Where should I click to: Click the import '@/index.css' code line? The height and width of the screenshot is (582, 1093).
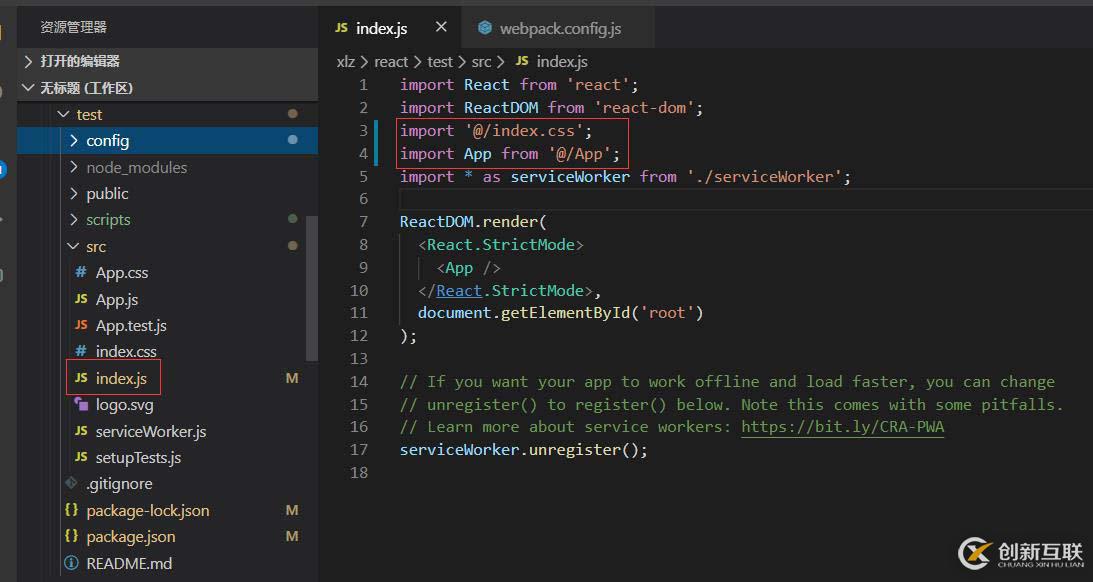[x=496, y=131]
